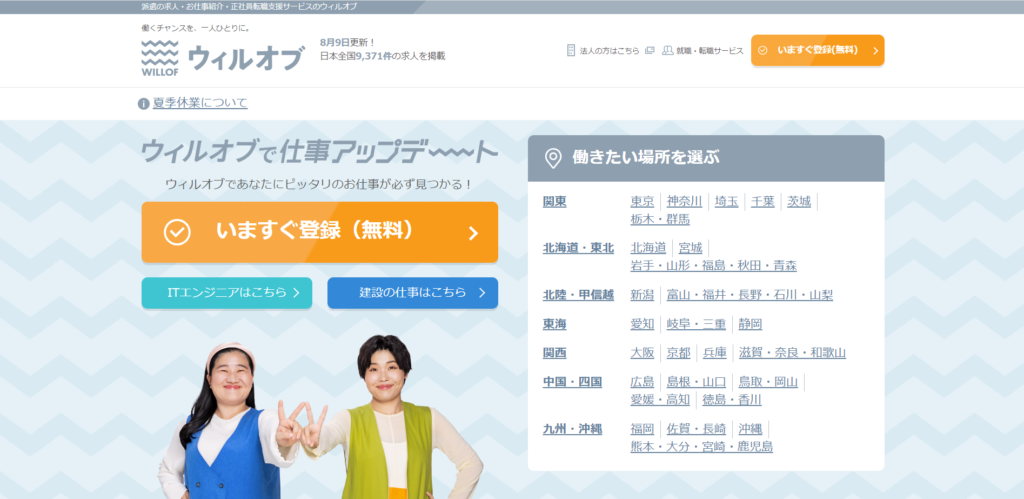Image resolution: width=1024 pixels, height=499 pixels.
Task: Choose 埼玉 prefecture link
Action: 726,201
